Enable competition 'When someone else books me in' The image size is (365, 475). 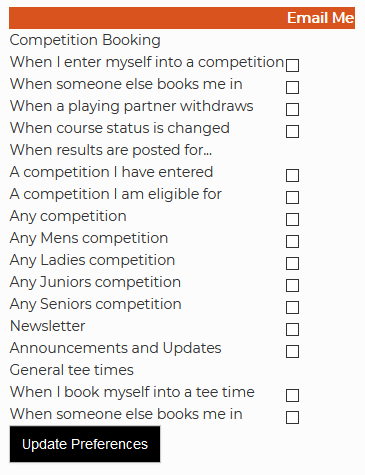tap(292, 87)
